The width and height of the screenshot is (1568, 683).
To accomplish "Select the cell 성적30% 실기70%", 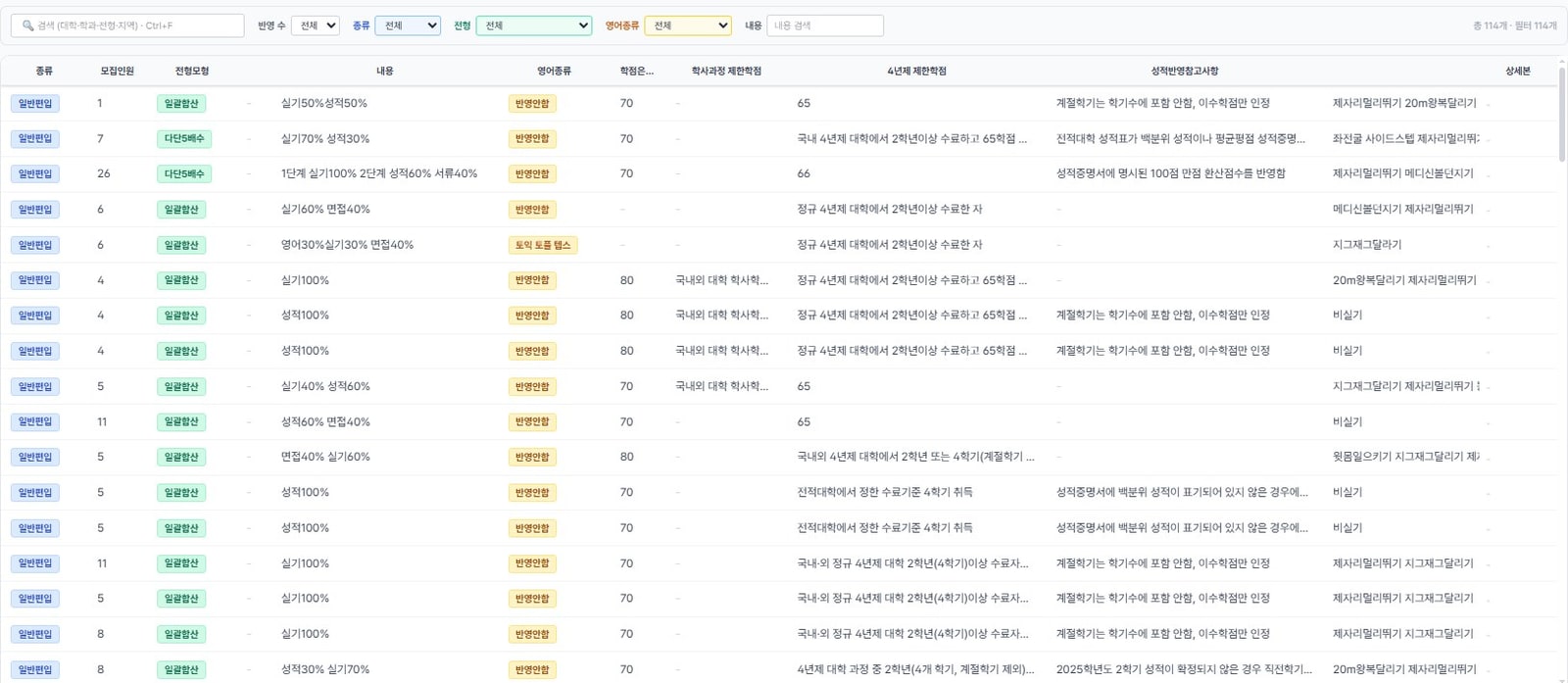I will click(325, 669).
